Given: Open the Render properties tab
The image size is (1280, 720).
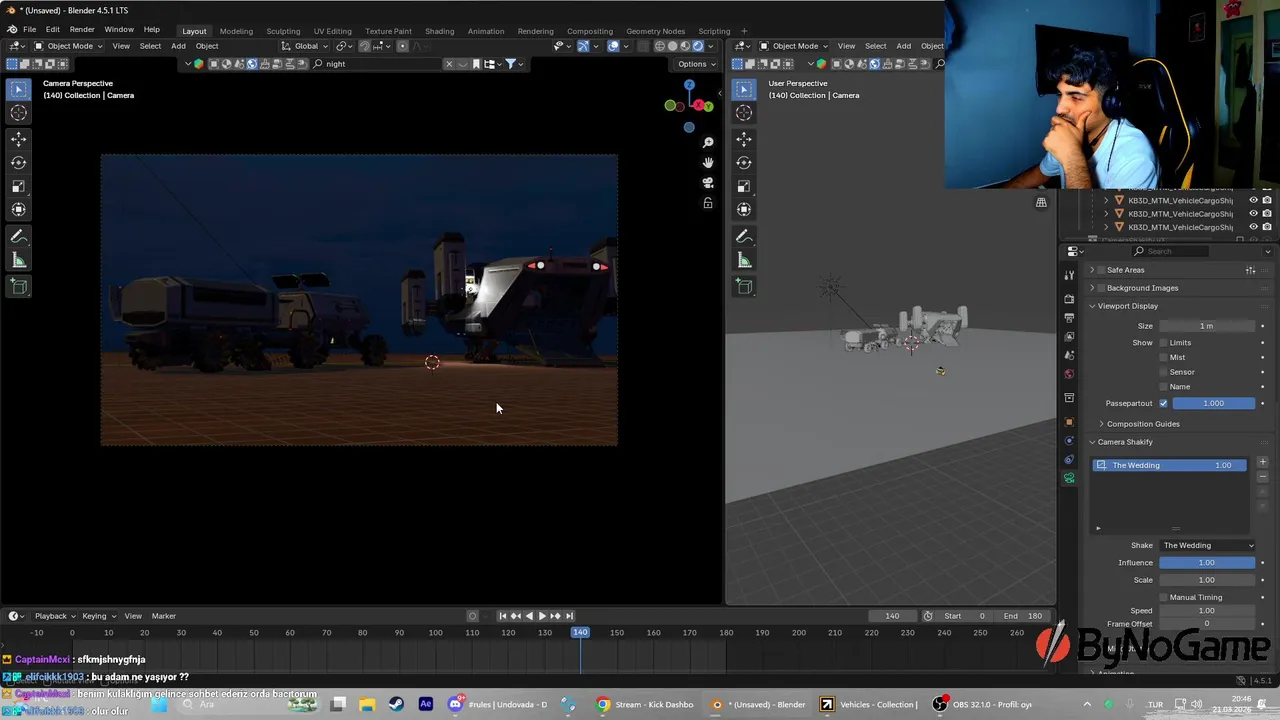Looking at the screenshot, I should (x=1069, y=299).
